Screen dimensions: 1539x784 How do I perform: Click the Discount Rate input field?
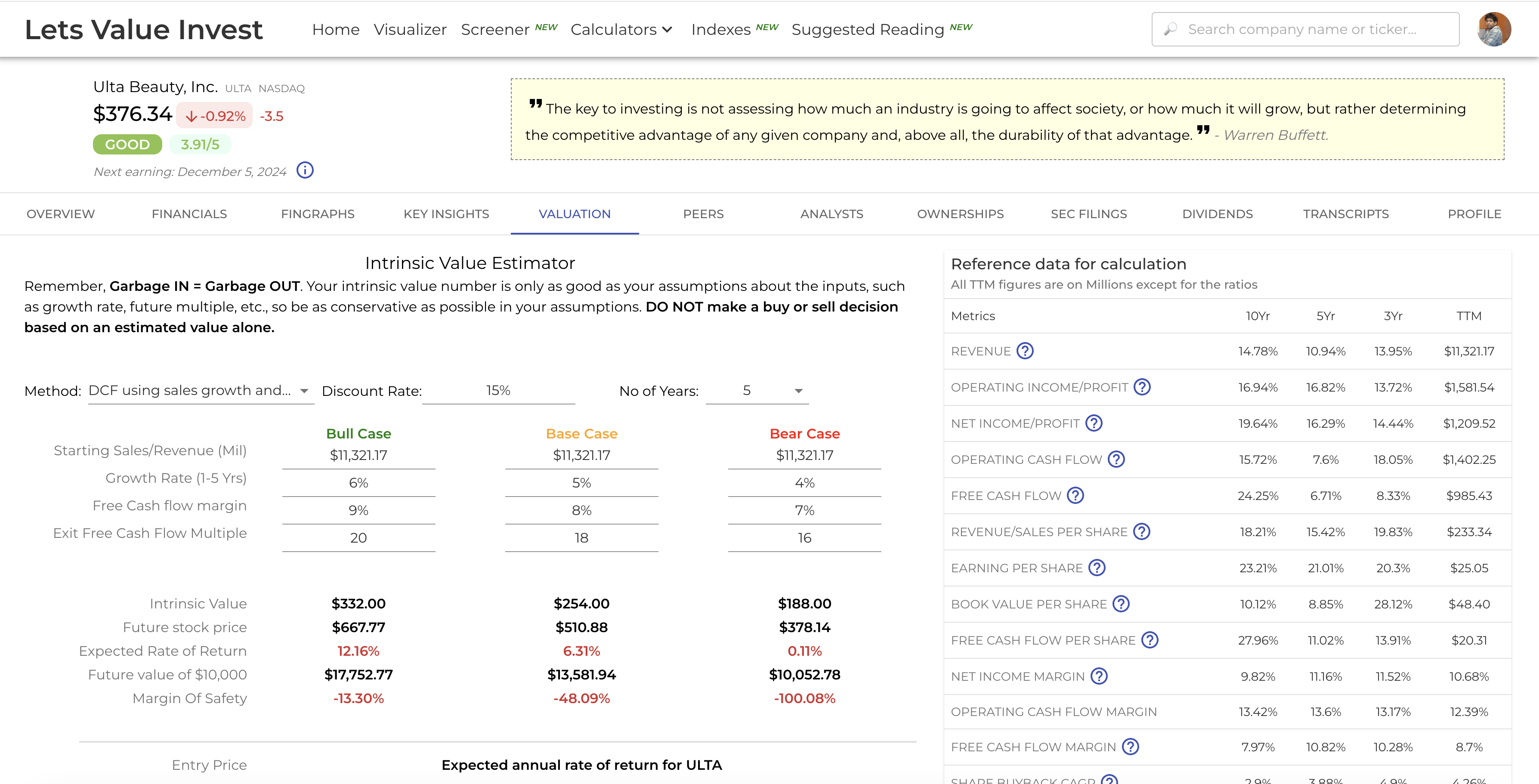point(498,391)
